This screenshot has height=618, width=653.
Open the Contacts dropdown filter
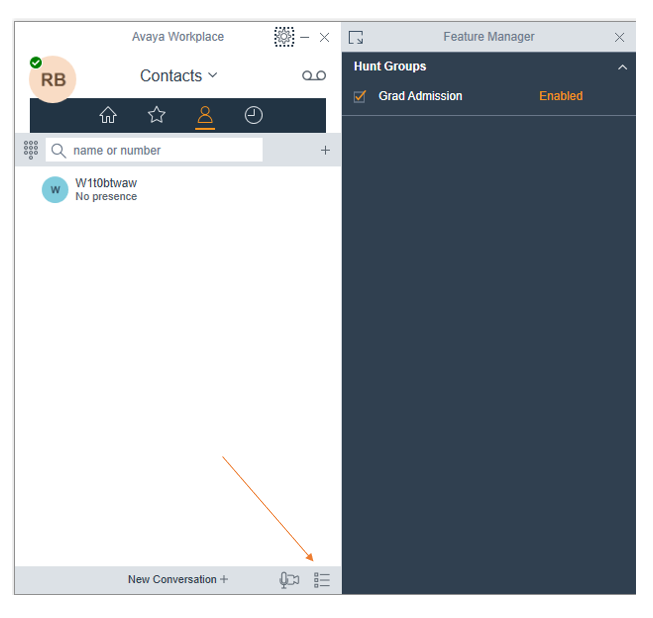coord(179,76)
